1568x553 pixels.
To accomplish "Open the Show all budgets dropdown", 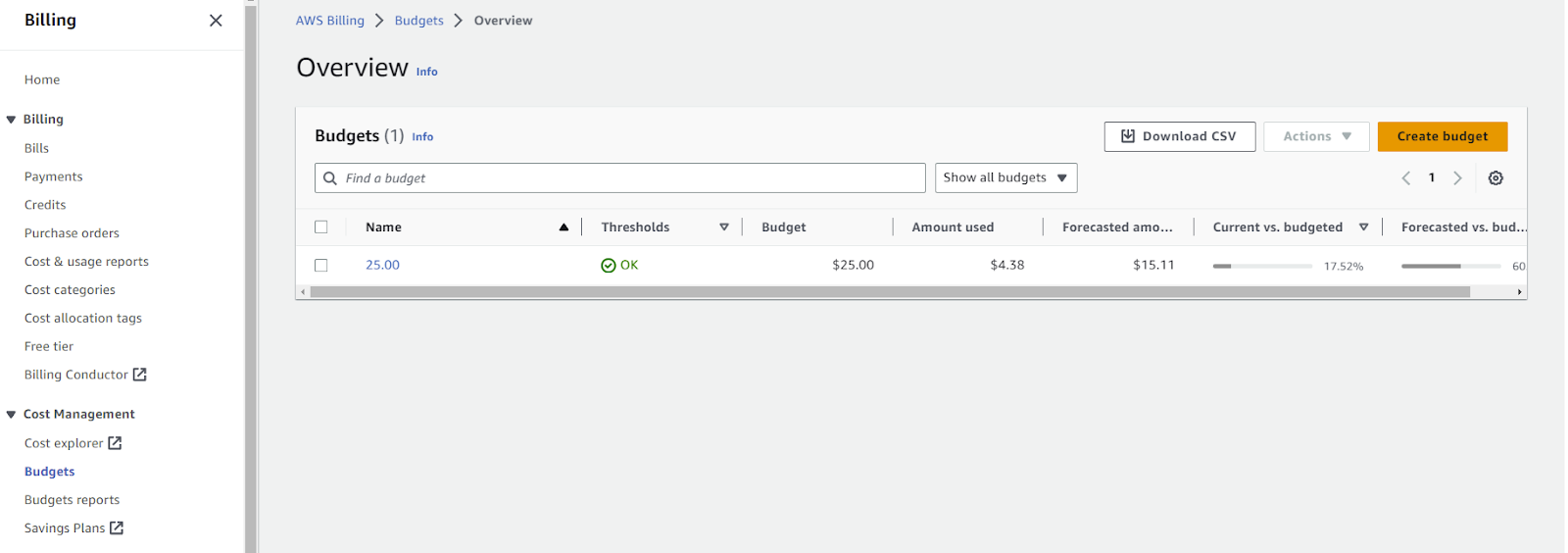I will [x=1005, y=178].
